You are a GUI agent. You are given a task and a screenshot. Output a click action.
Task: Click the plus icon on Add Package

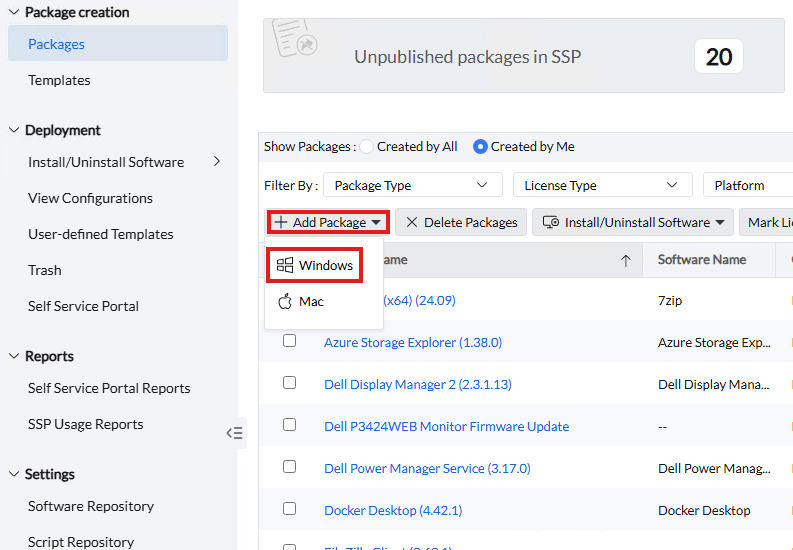tap(281, 222)
